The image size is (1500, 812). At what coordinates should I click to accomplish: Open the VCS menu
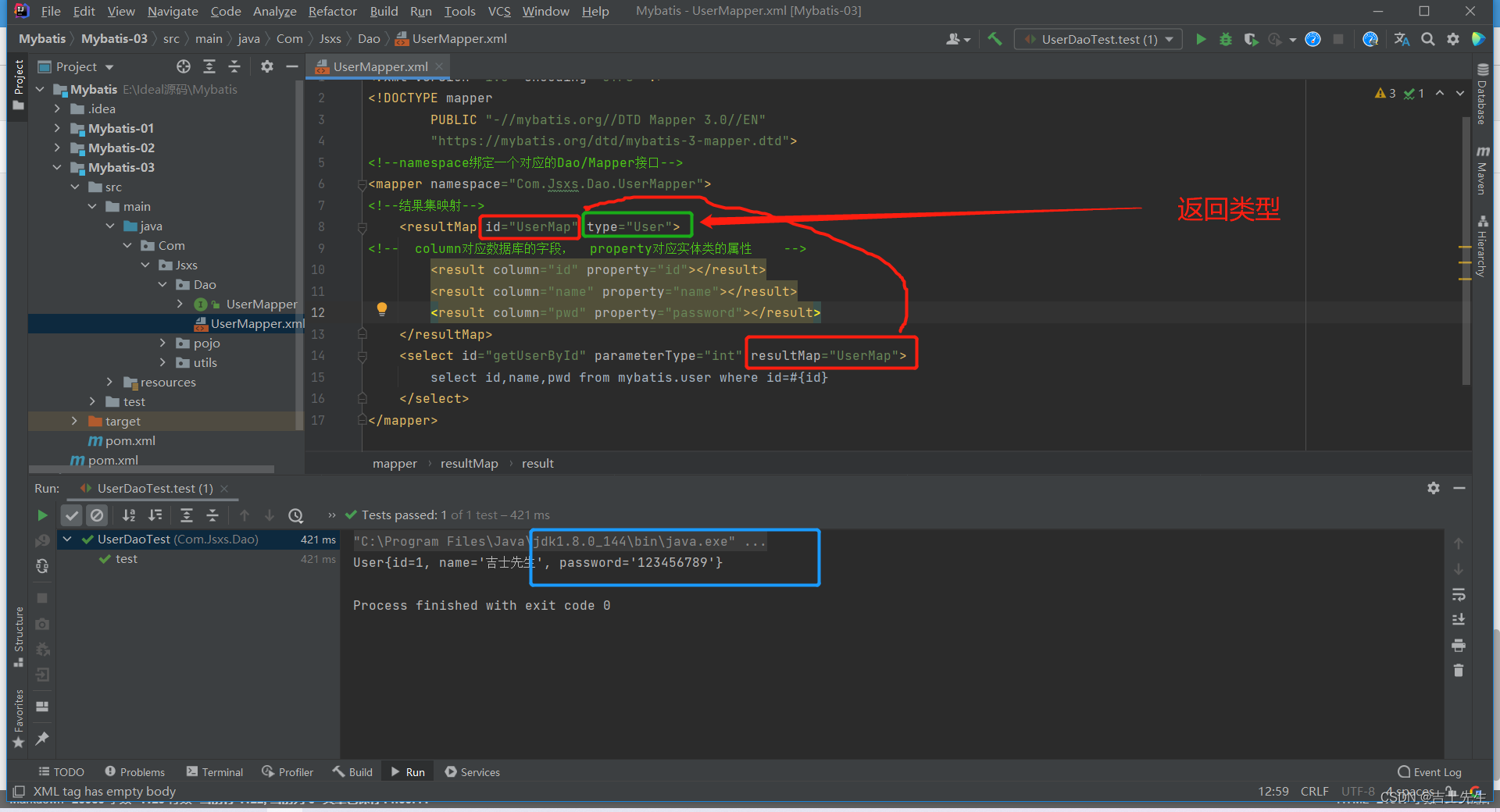click(499, 11)
